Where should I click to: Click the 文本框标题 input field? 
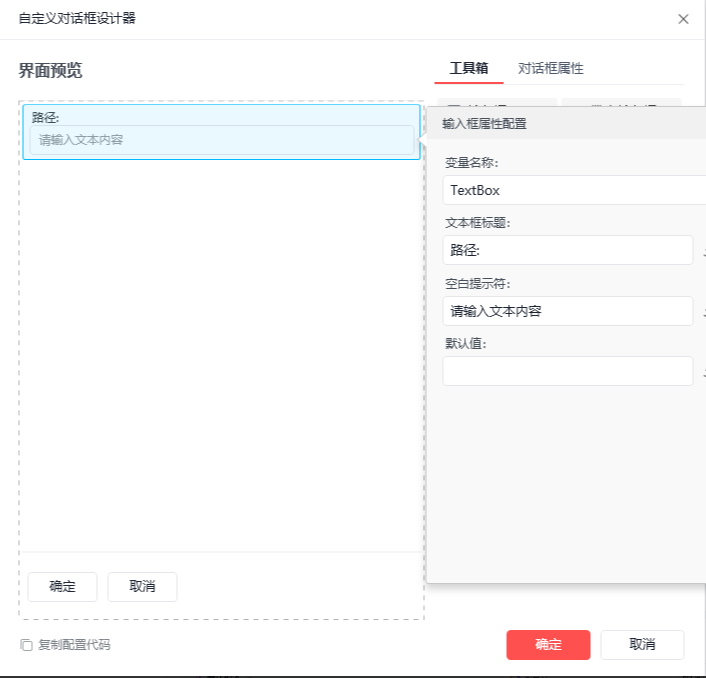[x=568, y=250]
